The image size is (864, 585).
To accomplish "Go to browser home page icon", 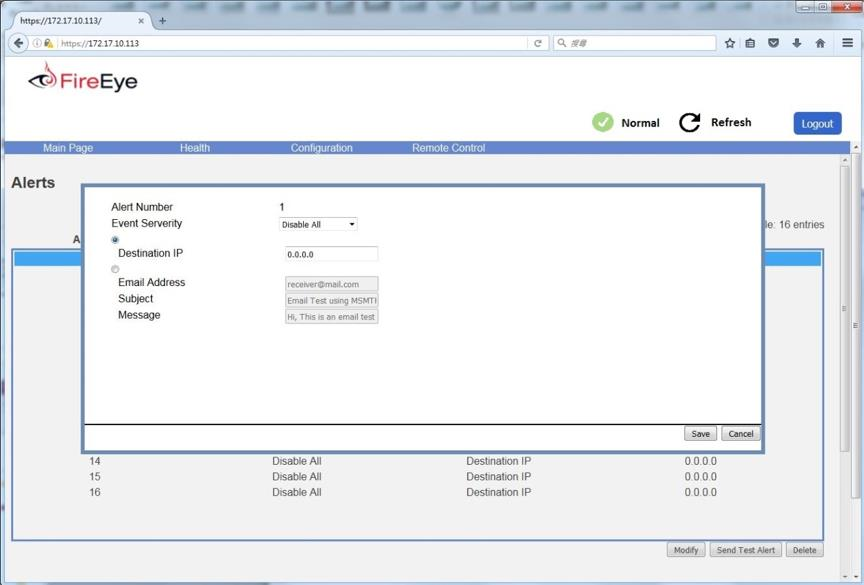I will coord(820,43).
